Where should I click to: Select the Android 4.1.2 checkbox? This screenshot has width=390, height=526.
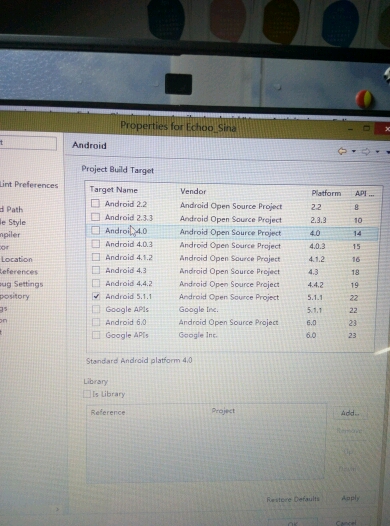coord(96,257)
